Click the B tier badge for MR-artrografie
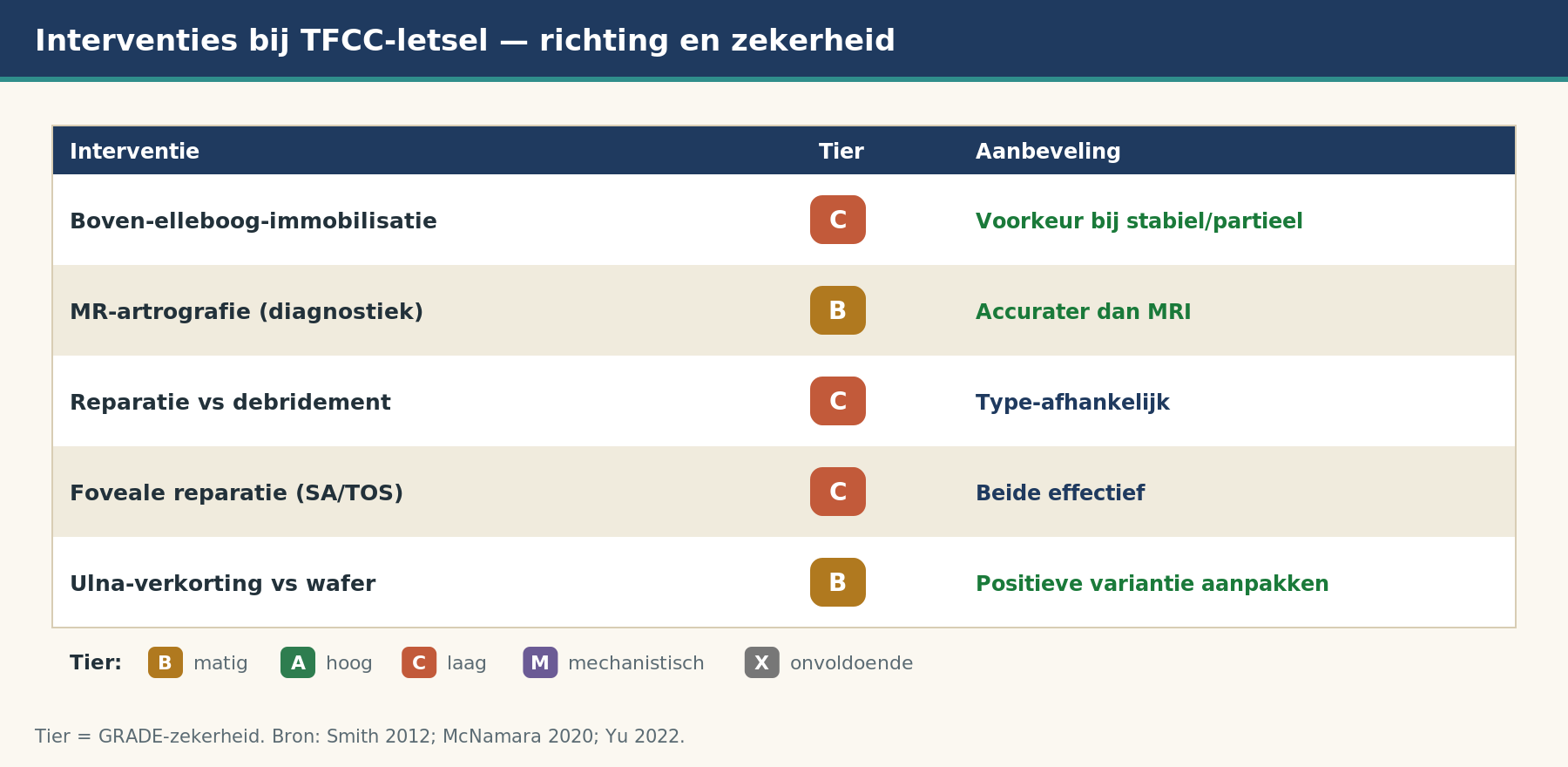The image size is (1568, 767). coord(838,310)
